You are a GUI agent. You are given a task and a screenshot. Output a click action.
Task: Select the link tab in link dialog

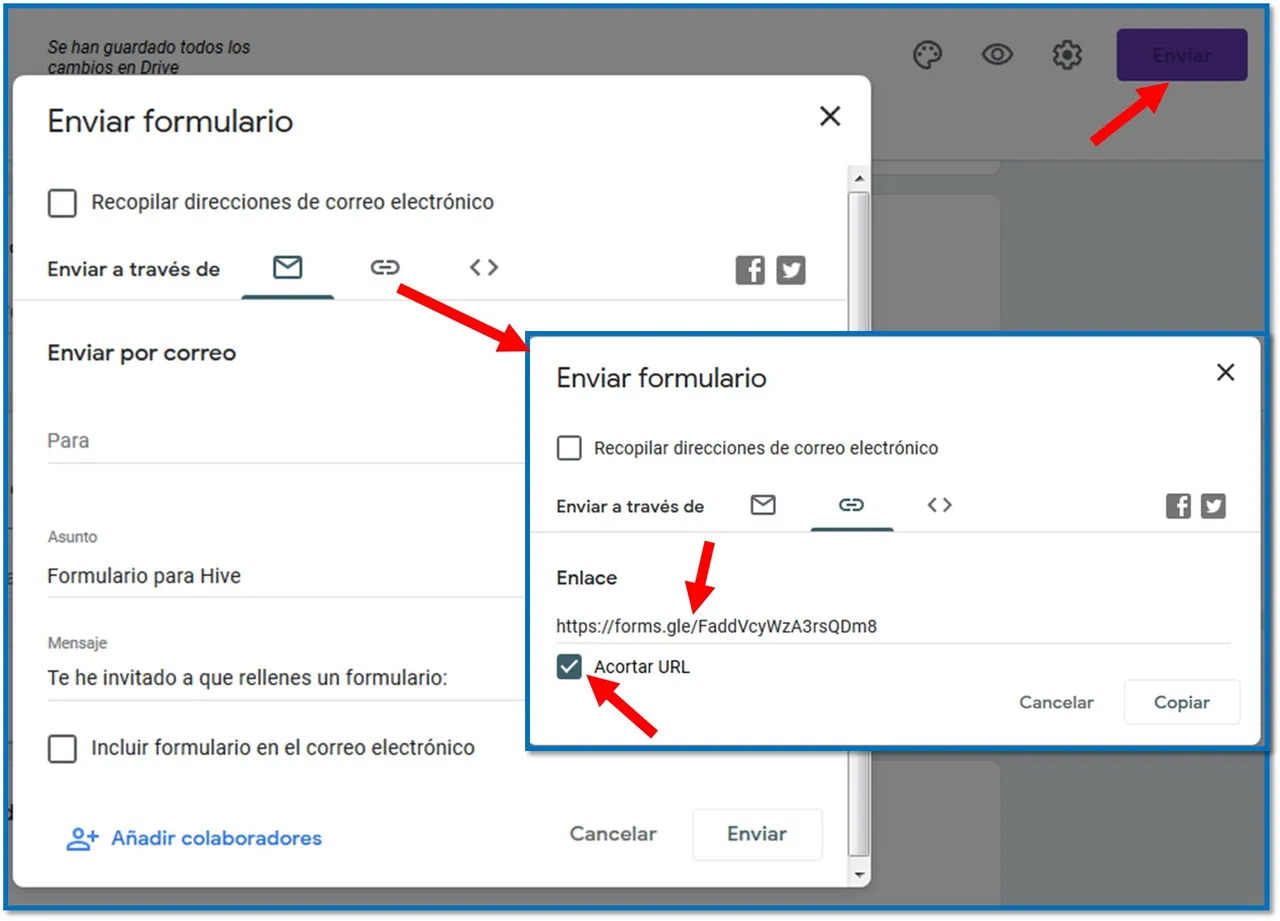click(x=851, y=506)
